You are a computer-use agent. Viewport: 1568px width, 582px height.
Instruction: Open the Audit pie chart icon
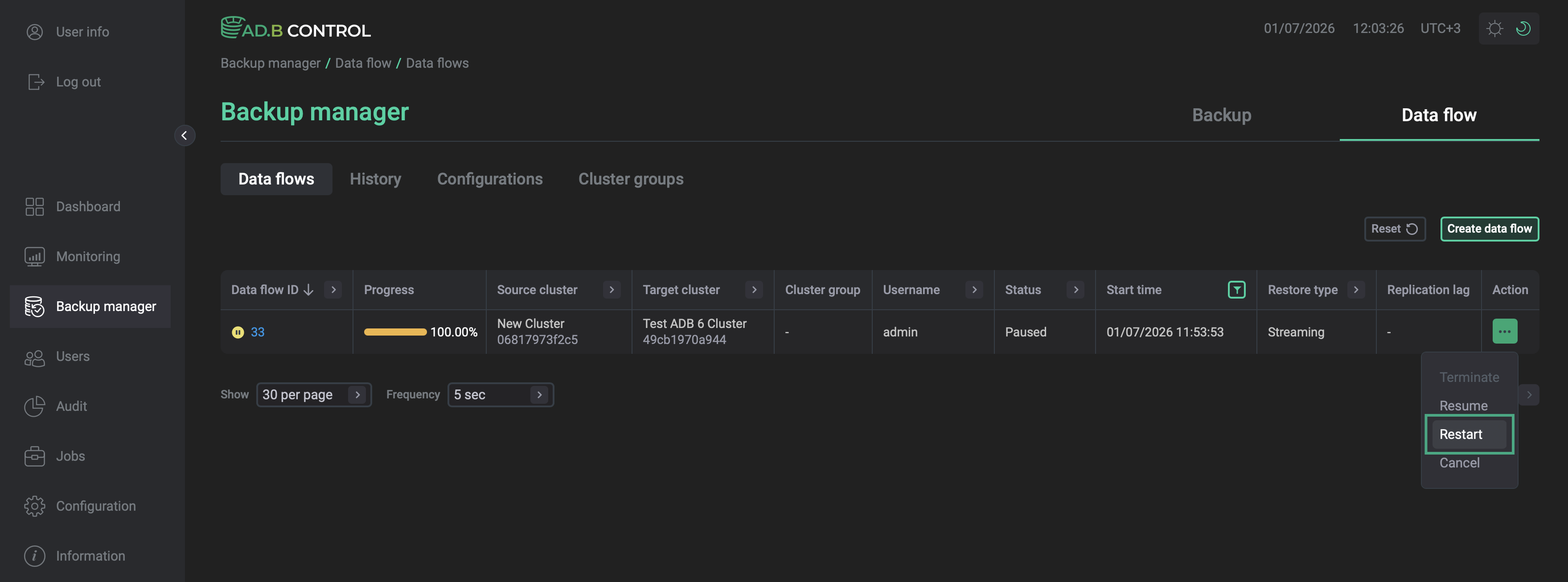pos(35,406)
